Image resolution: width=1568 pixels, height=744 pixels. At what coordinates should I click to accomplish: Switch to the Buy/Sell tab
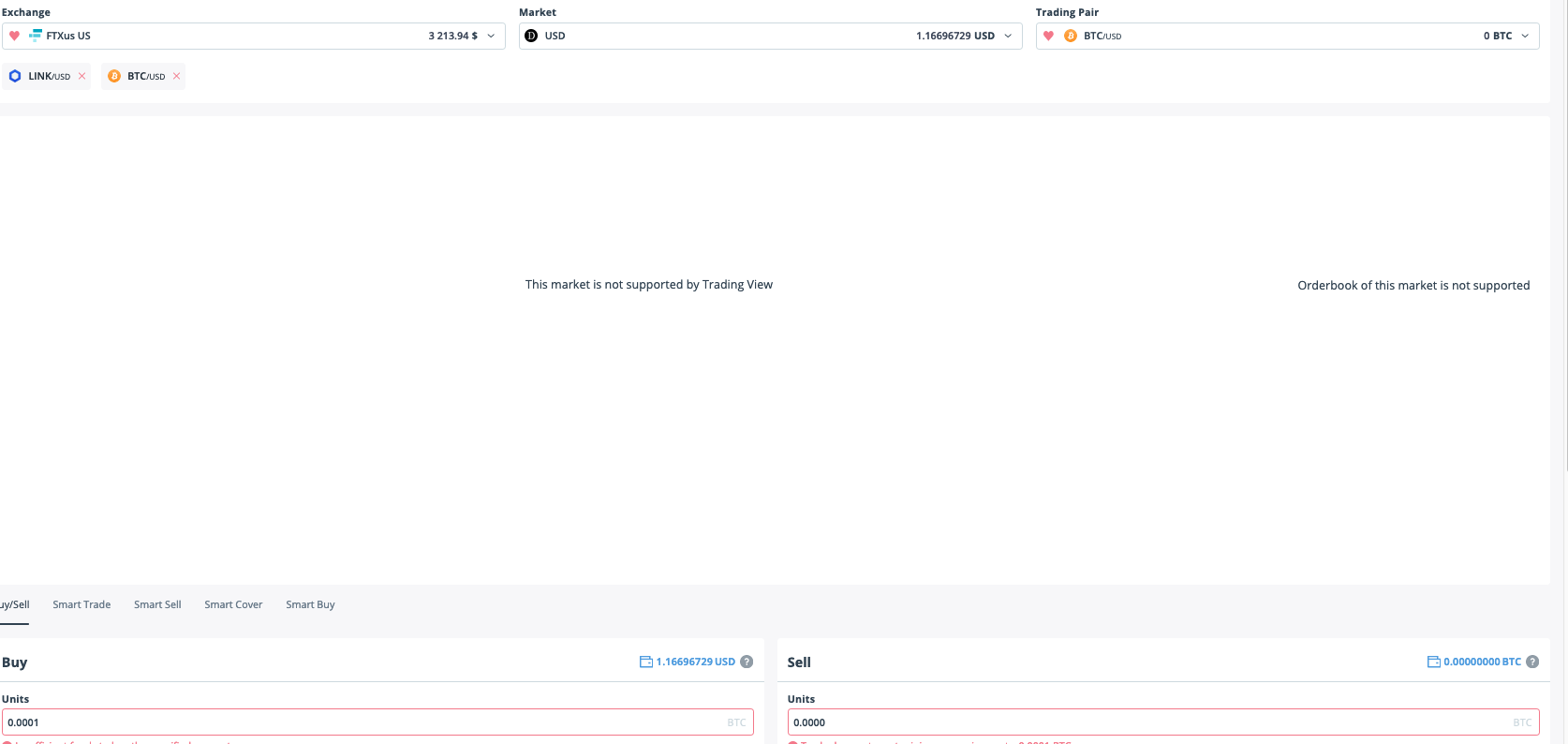click(x=14, y=604)
